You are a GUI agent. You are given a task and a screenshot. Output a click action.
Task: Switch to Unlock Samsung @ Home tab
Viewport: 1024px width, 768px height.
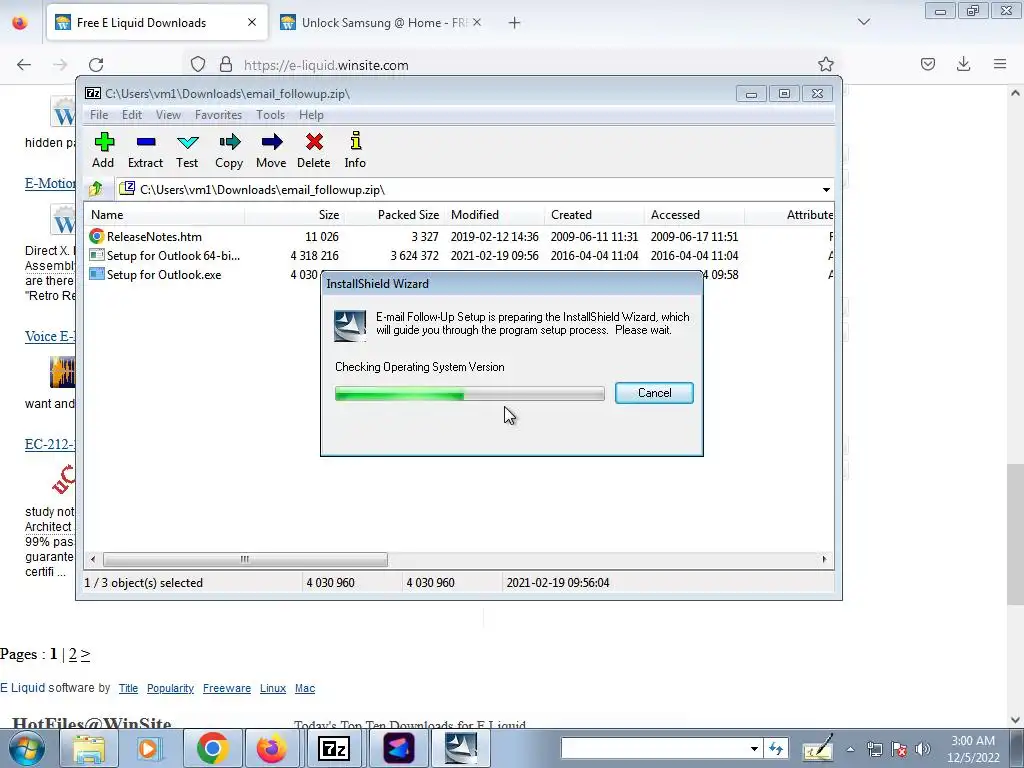click(x=384, y=23)
